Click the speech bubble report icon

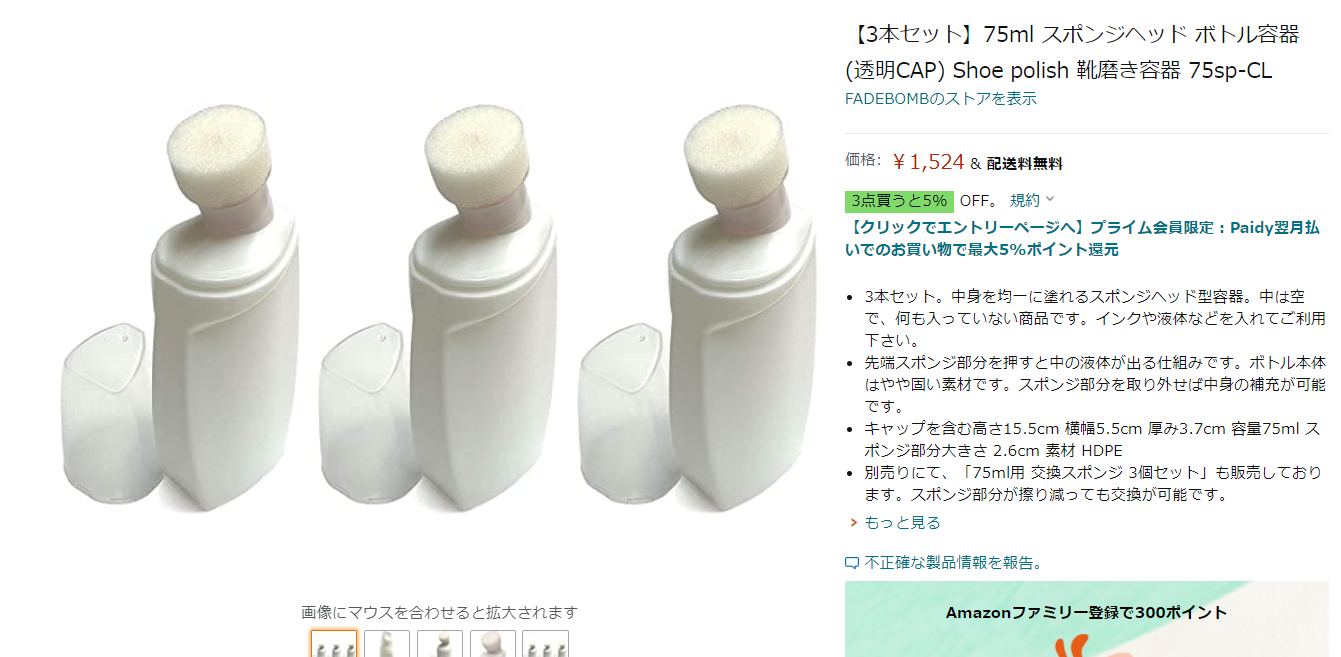pos(852,563)
